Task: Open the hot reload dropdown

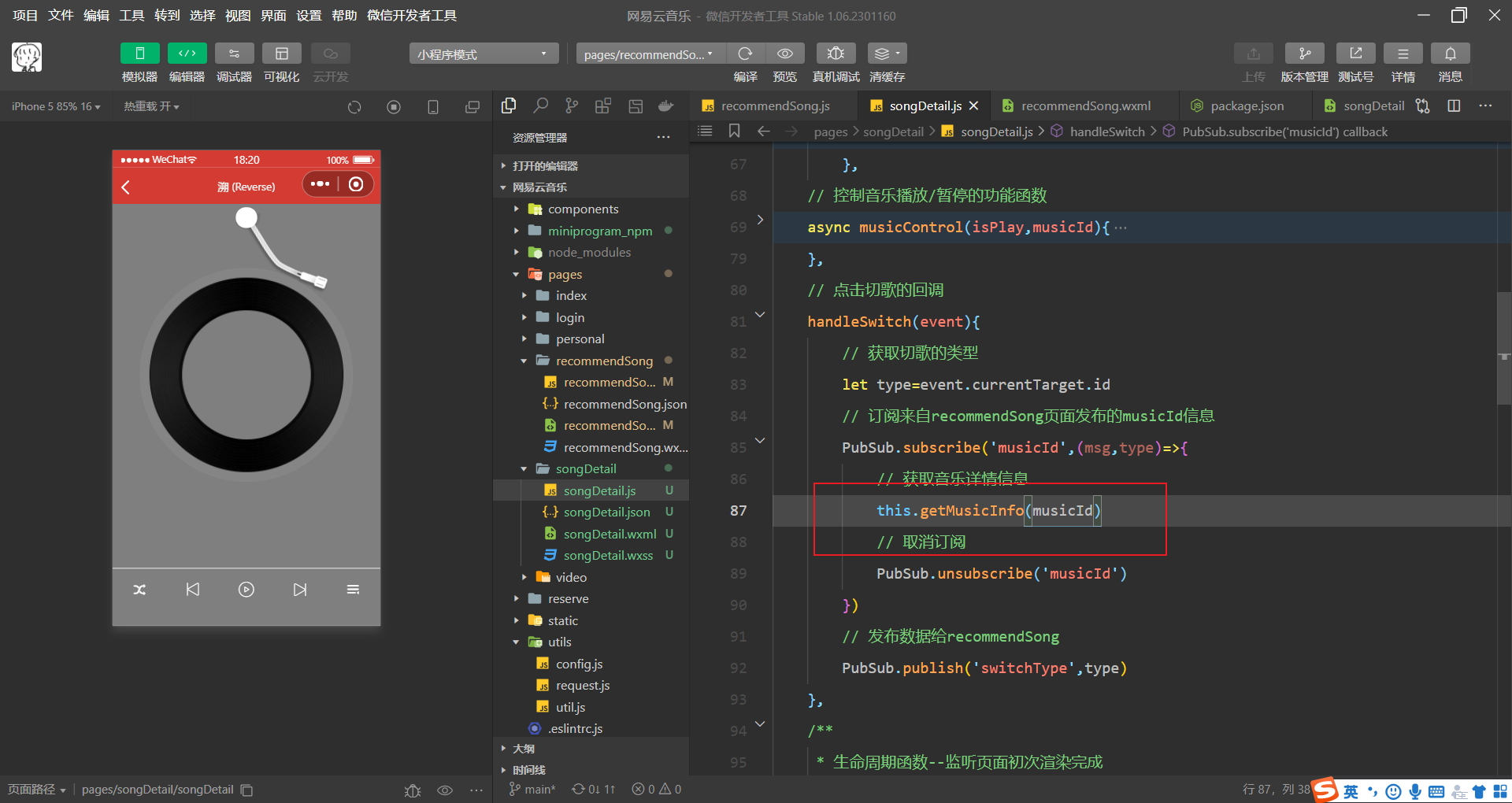Action: 151,106
